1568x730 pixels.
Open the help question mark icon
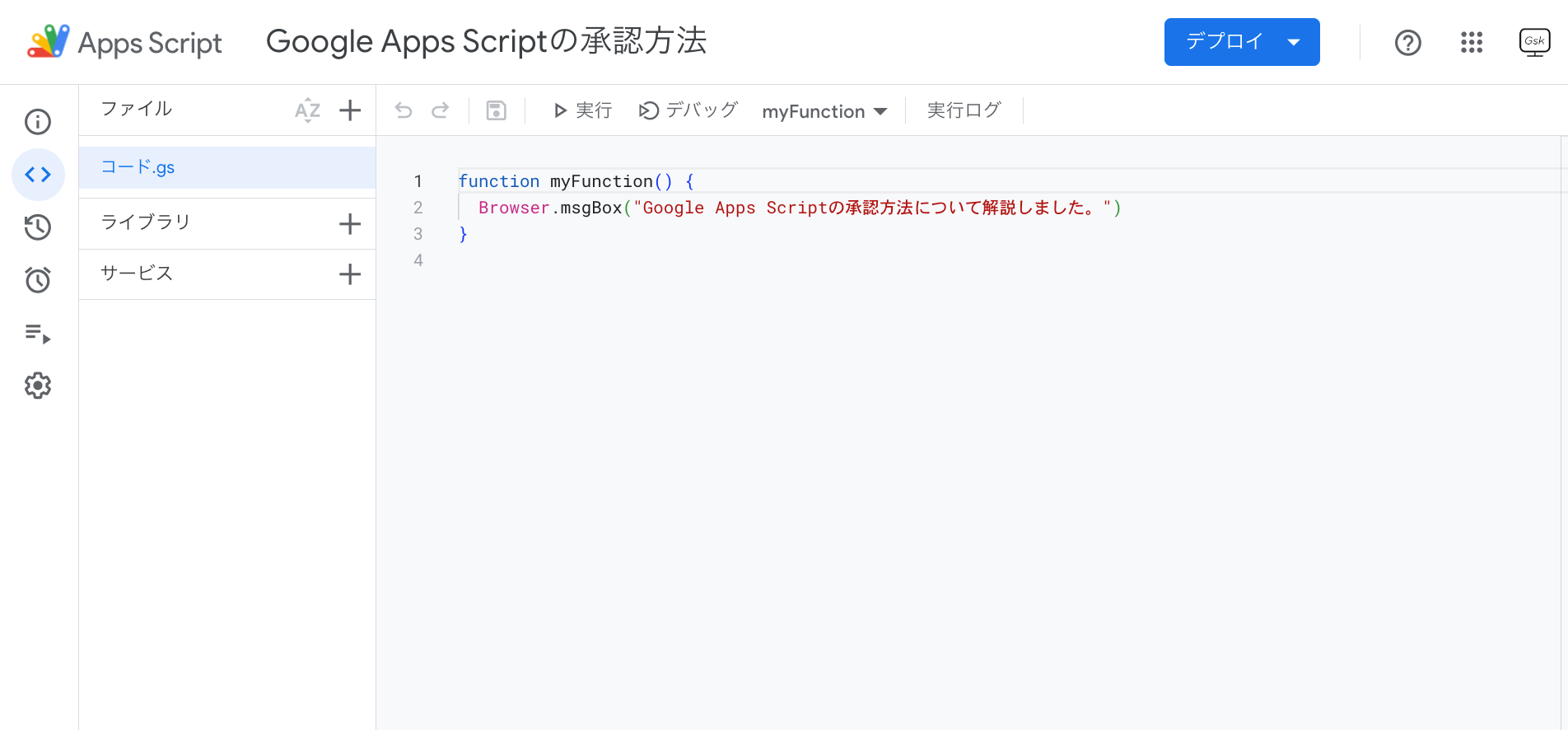coord(1408,42)
